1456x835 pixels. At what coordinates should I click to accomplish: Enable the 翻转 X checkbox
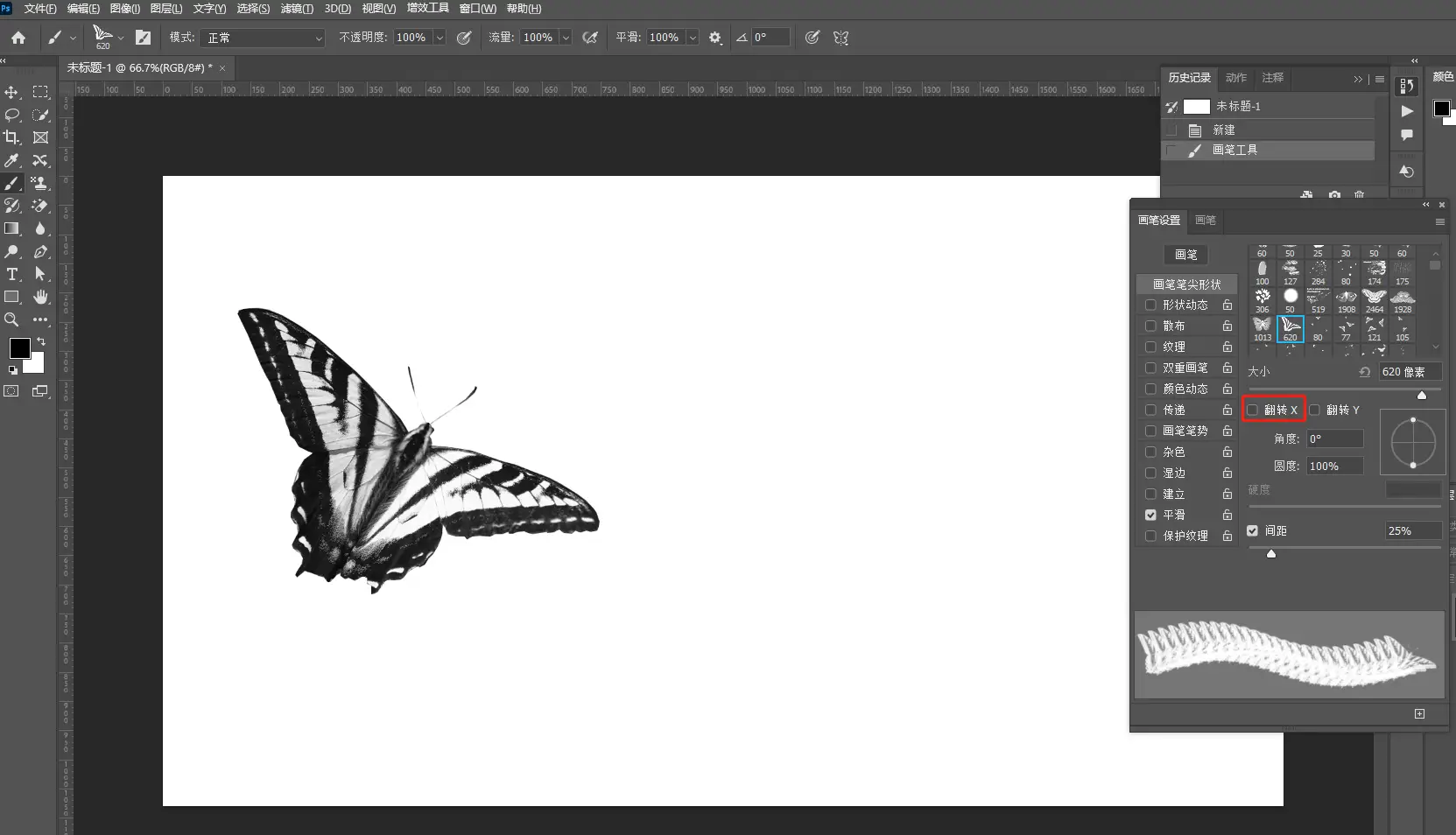click(x=1253, y=410)
